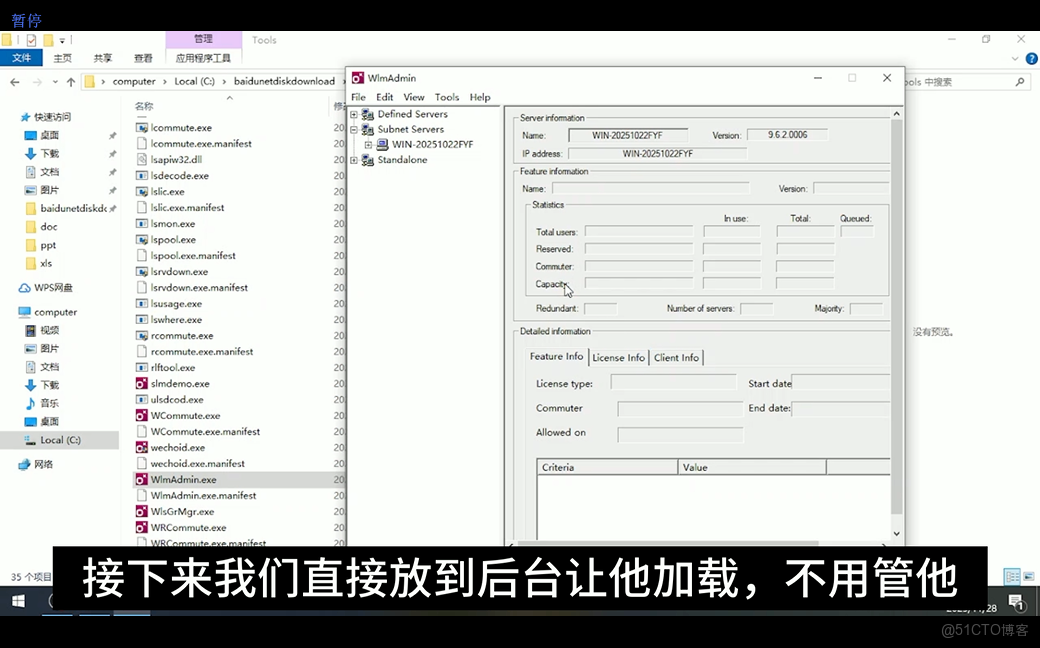This screenshot has width=1040, height=648.
Task: Switch to the License Info tab
Action: [x=618, y=357]
